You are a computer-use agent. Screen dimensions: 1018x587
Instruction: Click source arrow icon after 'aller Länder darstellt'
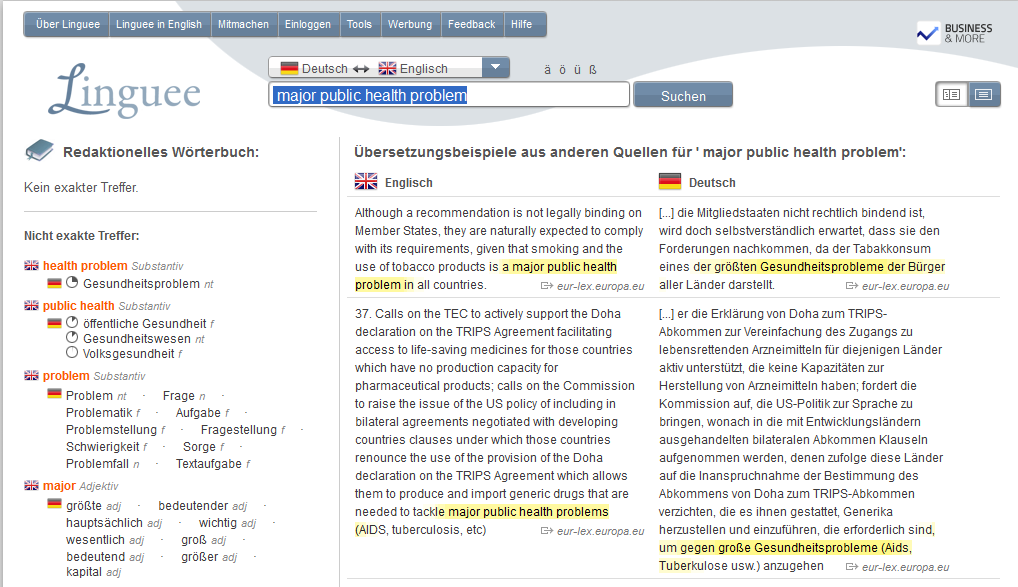tap(852, 286)
